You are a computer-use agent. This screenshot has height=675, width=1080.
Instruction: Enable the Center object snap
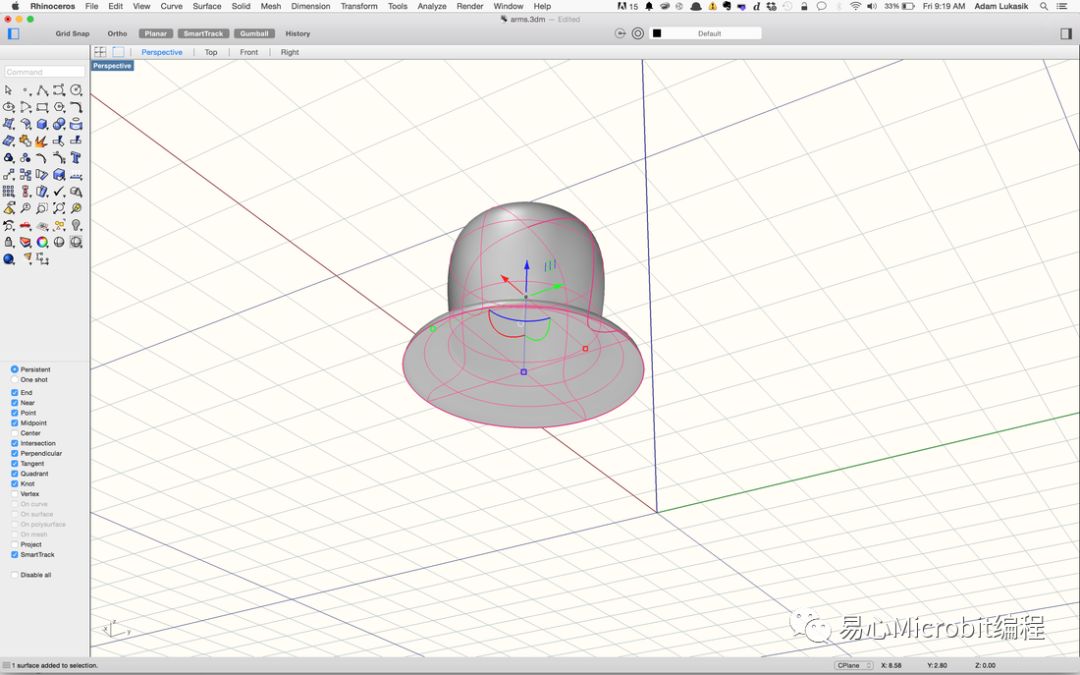click(x=15, y=433)
